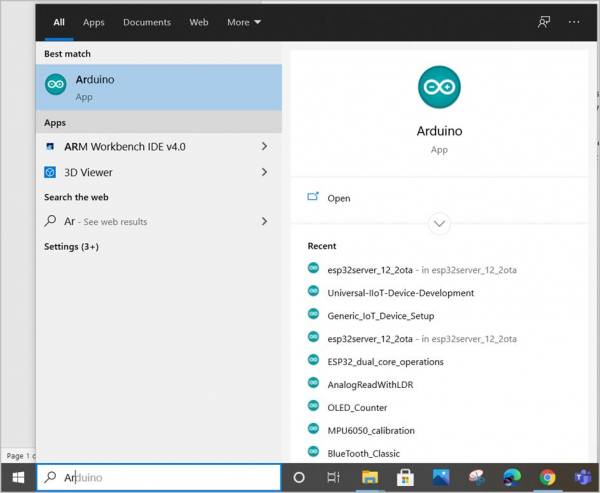Switch to the Web search tab

(x=199, y=22)
